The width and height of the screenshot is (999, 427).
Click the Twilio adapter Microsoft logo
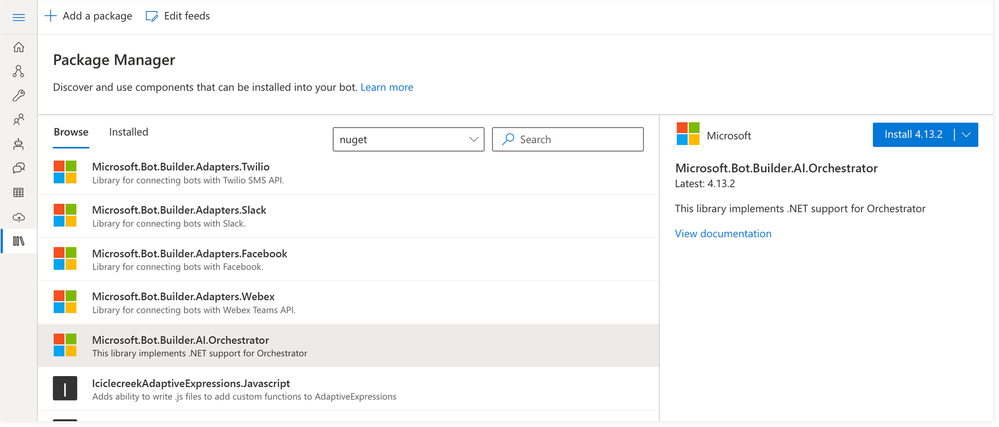[65, 172]
